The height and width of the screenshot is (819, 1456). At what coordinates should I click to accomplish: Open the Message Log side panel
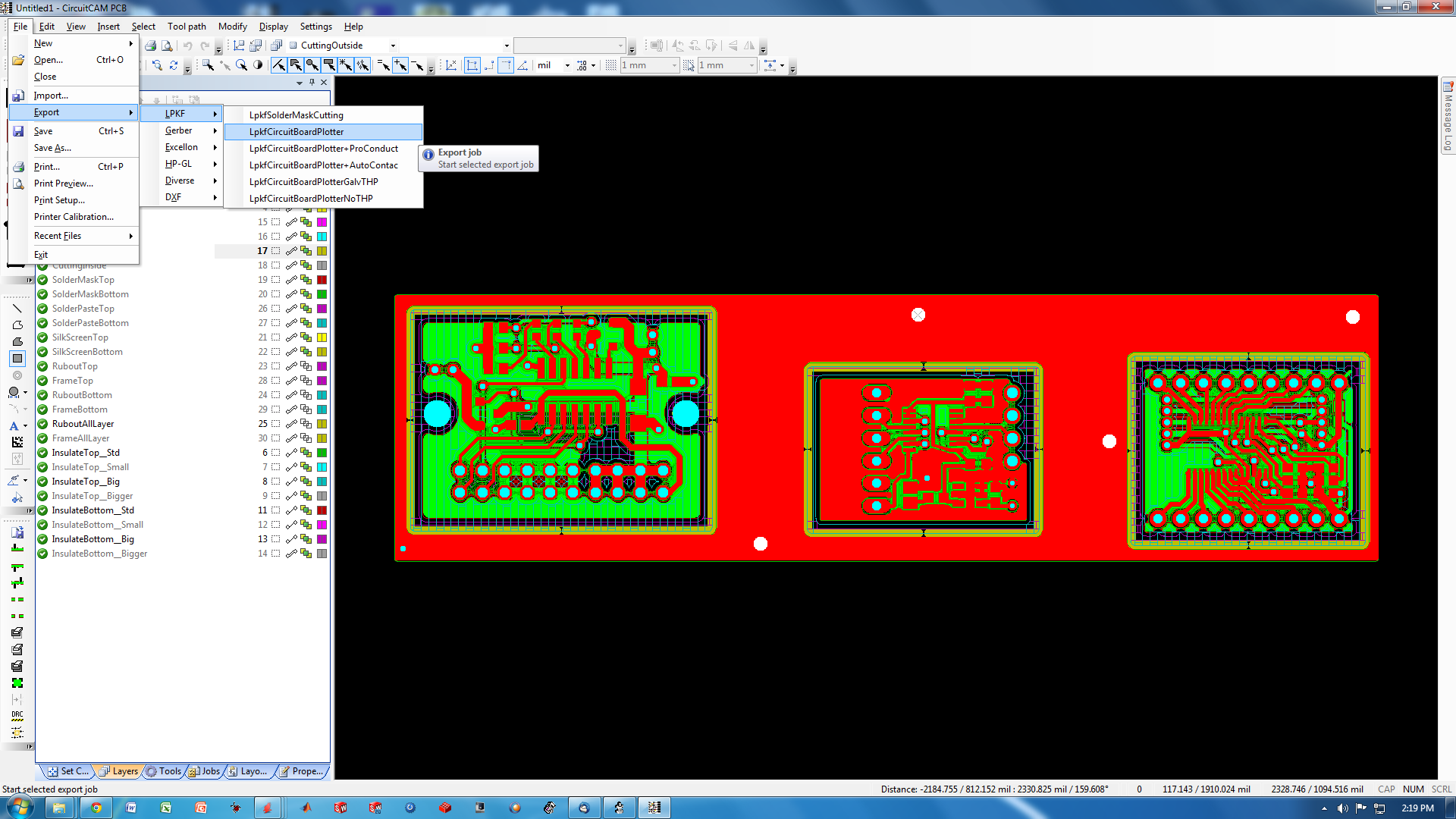[1448, 116]
